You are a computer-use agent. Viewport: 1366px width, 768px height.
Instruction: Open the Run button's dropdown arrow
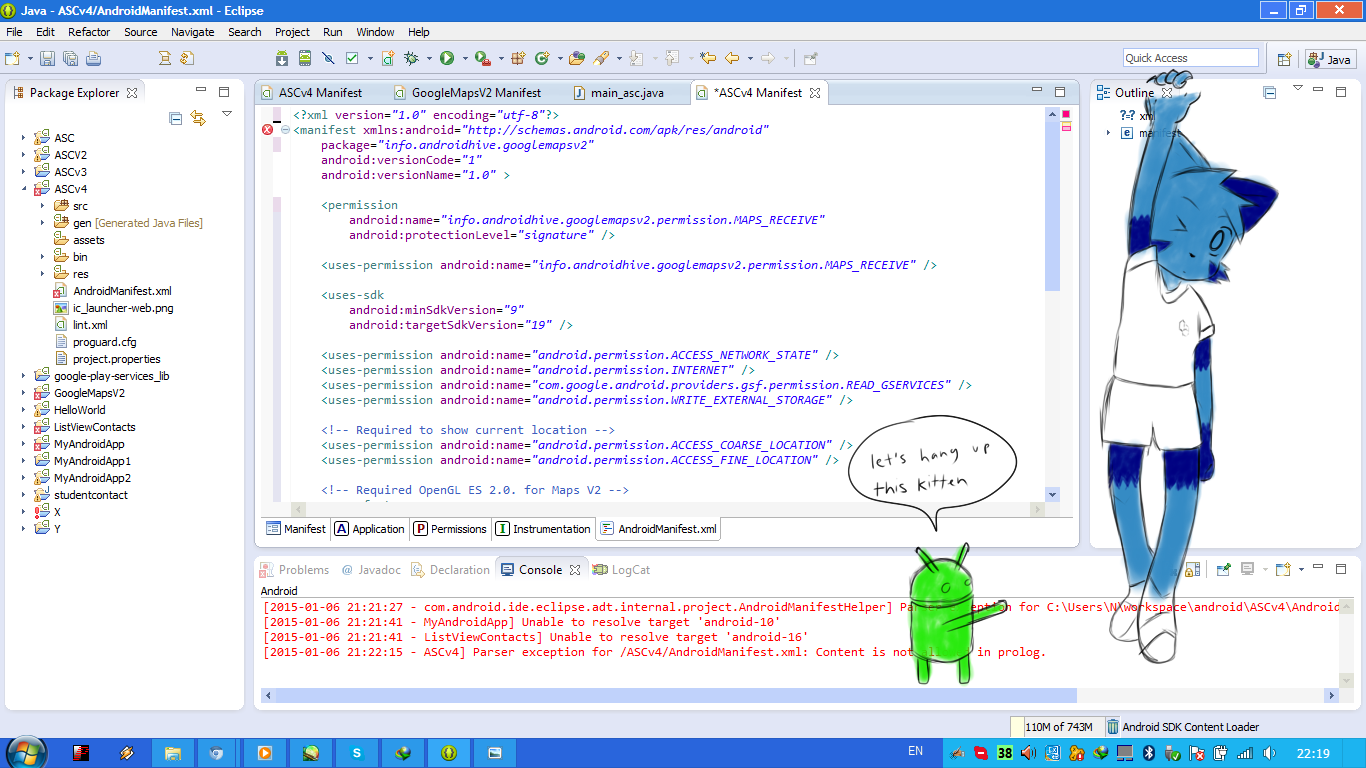(463, 59)
